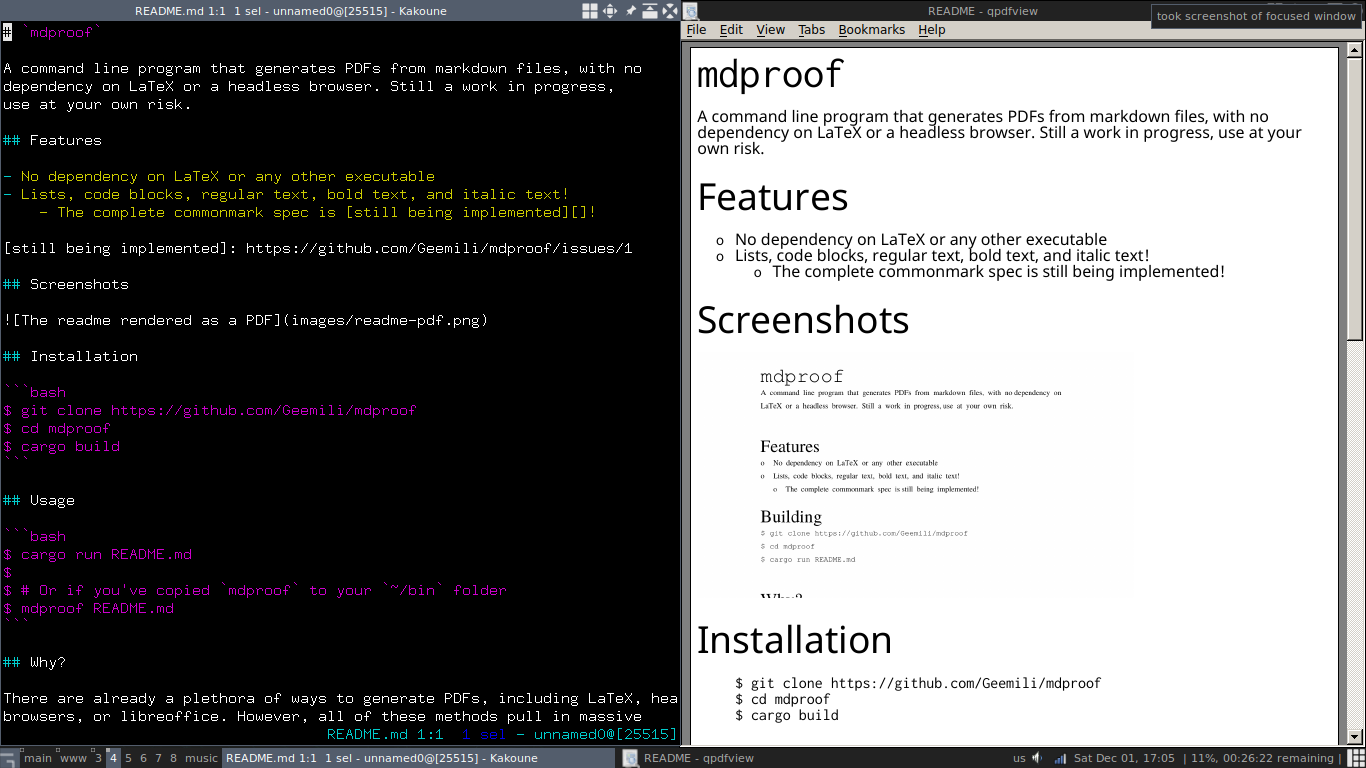1366x768 pixels.
Task: Click '$ mdproof README.md' line in Kakoune
Action: click(89, 609)
